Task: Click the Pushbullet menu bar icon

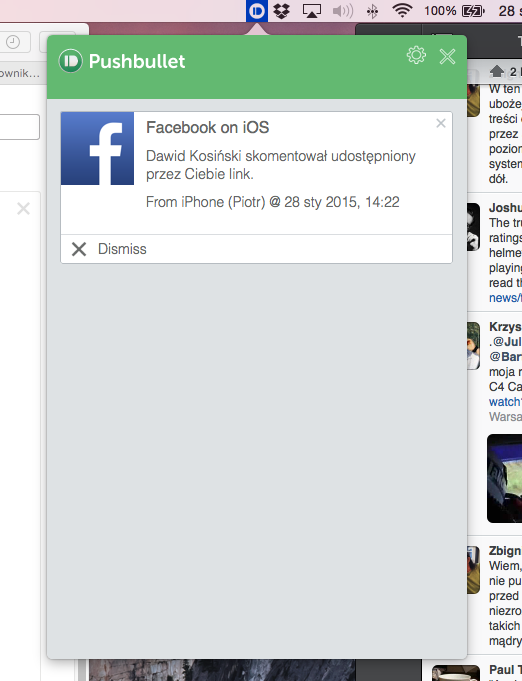Action: (x=257, y=11)
